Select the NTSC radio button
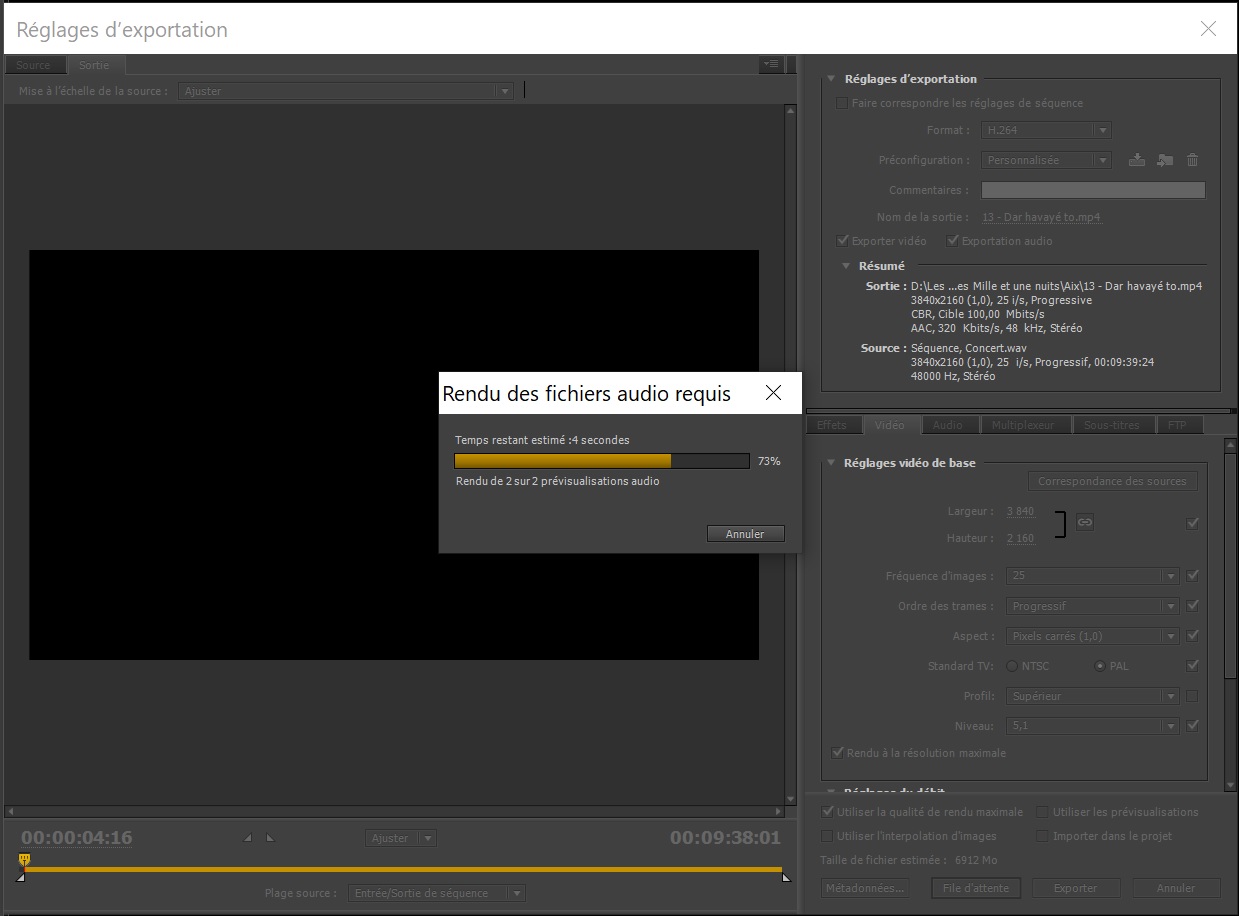Screen dimensions: 1239x916 point(1012,666)
